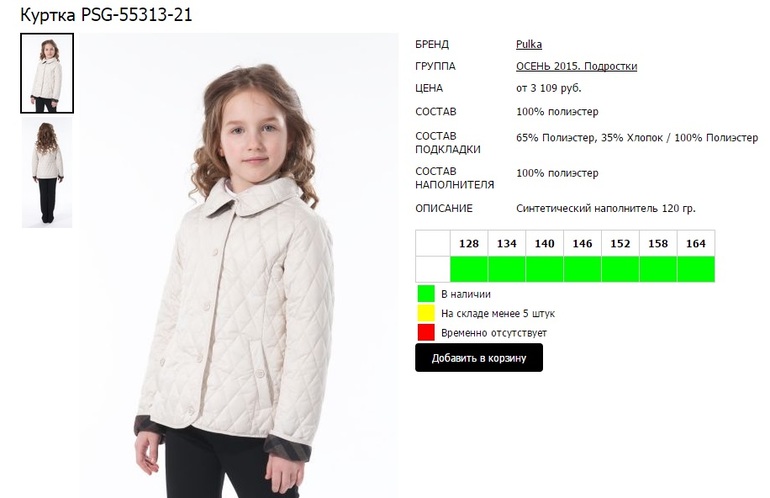The image size is (770, 498).
Task: Select the front-view jacket thumbnail
Action: [47, 73]
